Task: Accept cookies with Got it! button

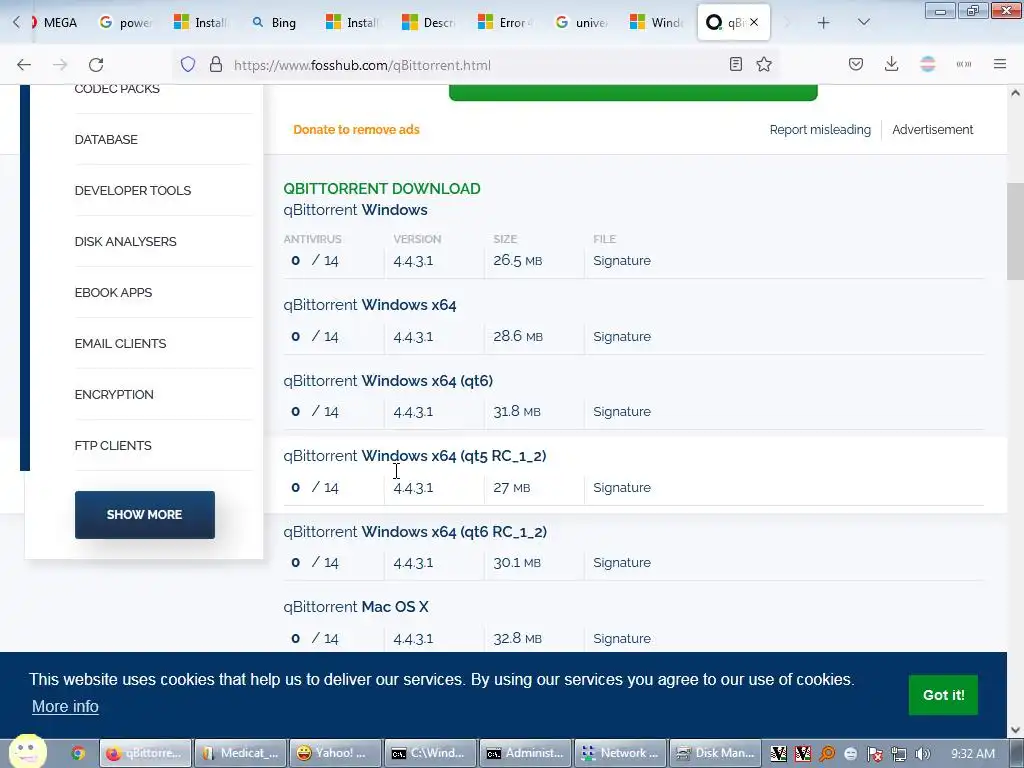Action: [x=943, y=695]
